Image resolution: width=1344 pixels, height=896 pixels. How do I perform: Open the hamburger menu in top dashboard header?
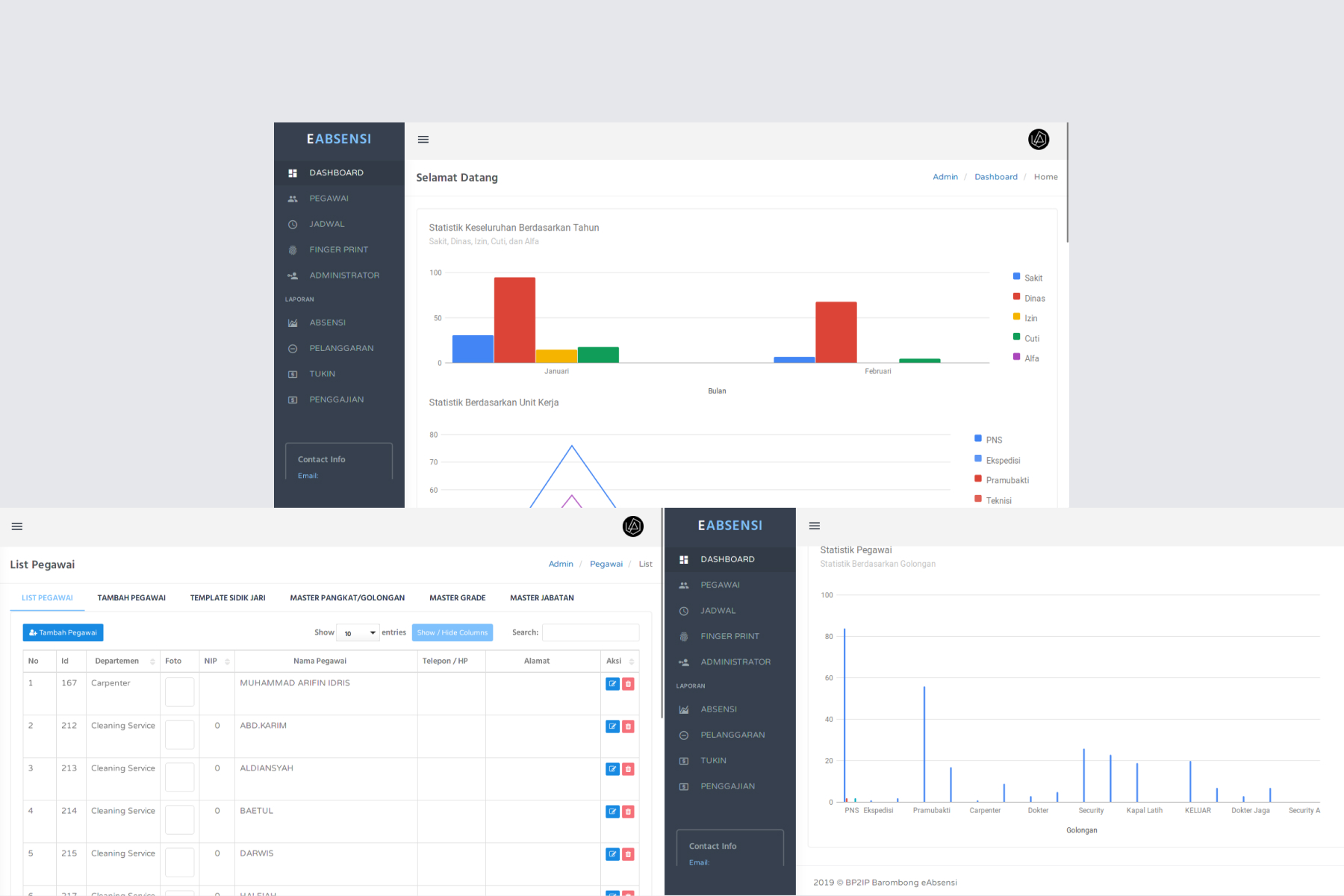click(423, 140)
